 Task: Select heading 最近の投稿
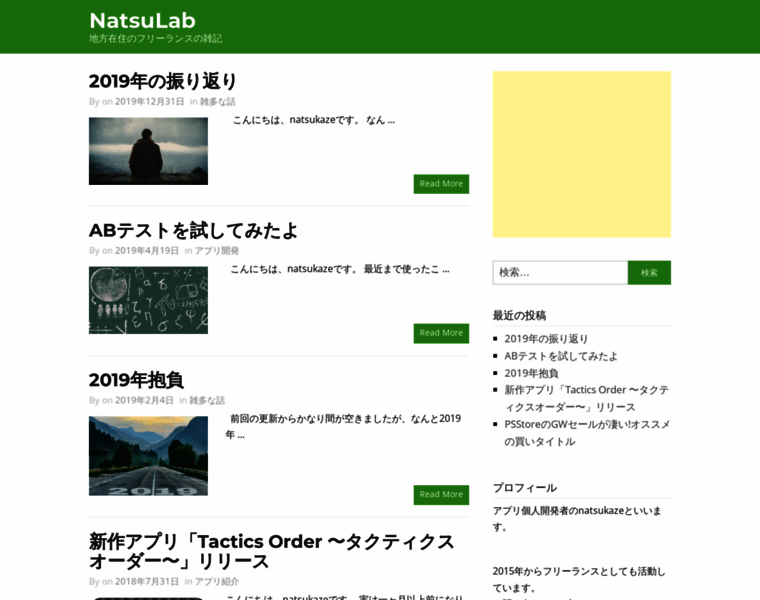tap(520, 316)
